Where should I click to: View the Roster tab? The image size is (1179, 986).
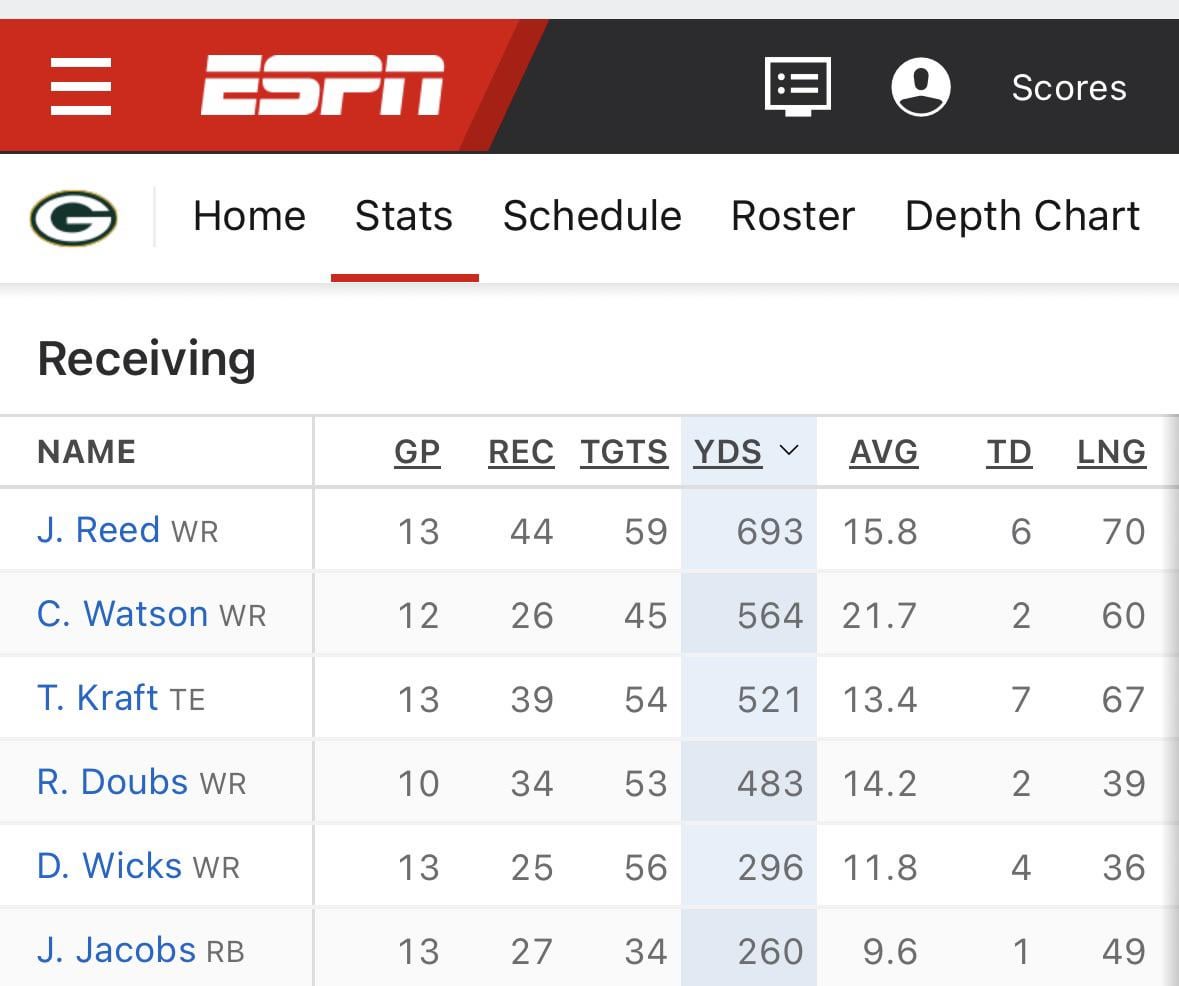[x=792, y=216]
